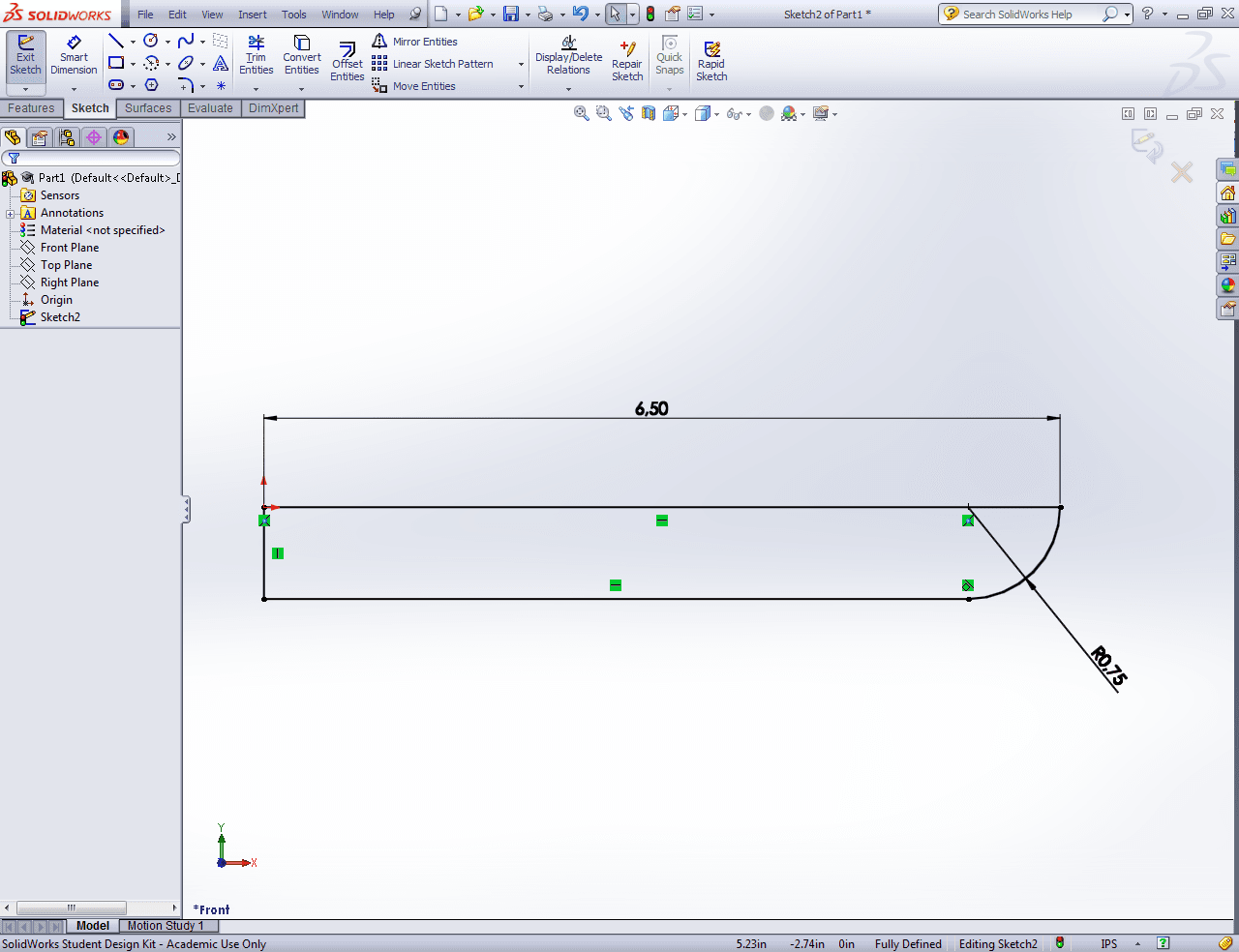Click the Zoom to Fit icon
The image size is (1239, 952).
(x=582, y=113)
